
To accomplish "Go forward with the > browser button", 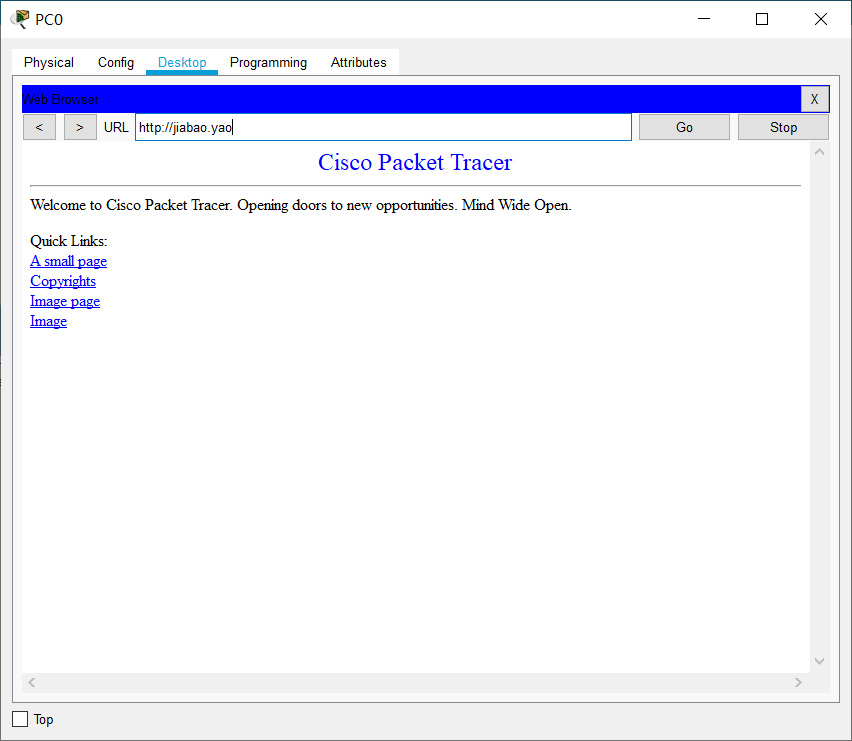I will click(x=80, y=127).
